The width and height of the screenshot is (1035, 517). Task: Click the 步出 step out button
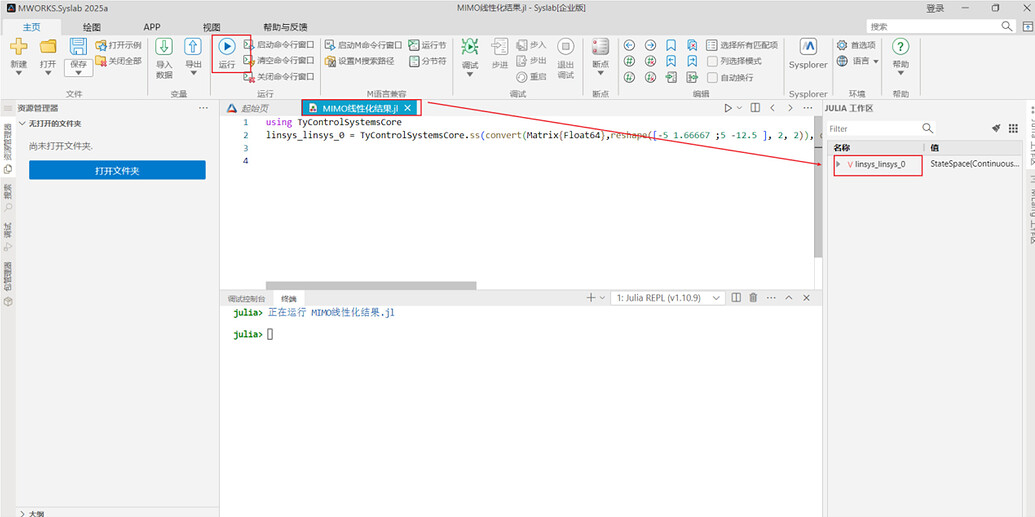531,61
